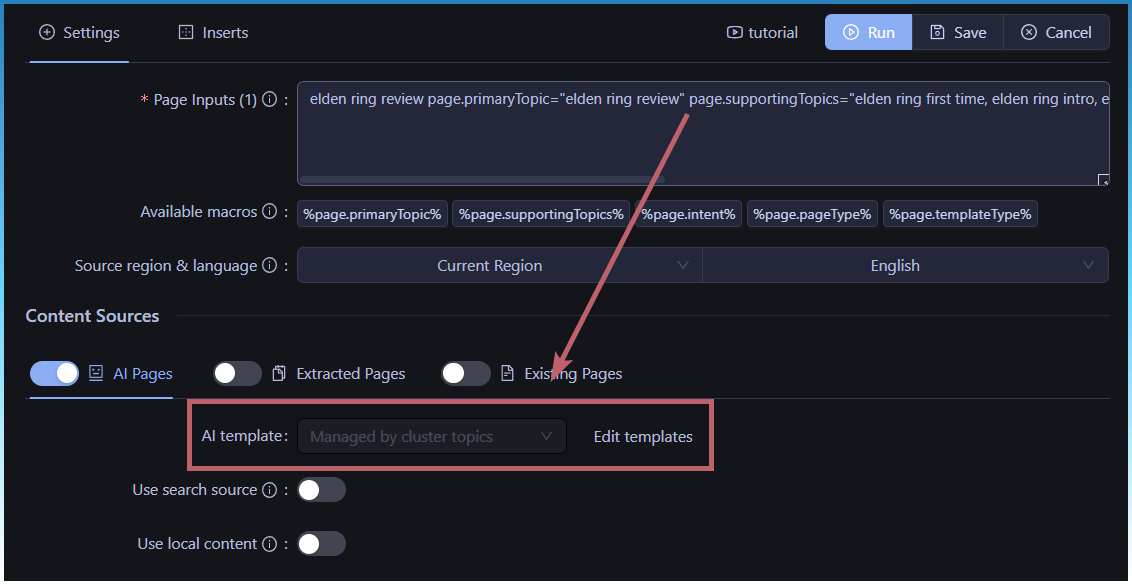This screenshot has width=1132, height=585.
Task: Click the %page.primaryTopic% macro chip
Action: tap(372, 214)
